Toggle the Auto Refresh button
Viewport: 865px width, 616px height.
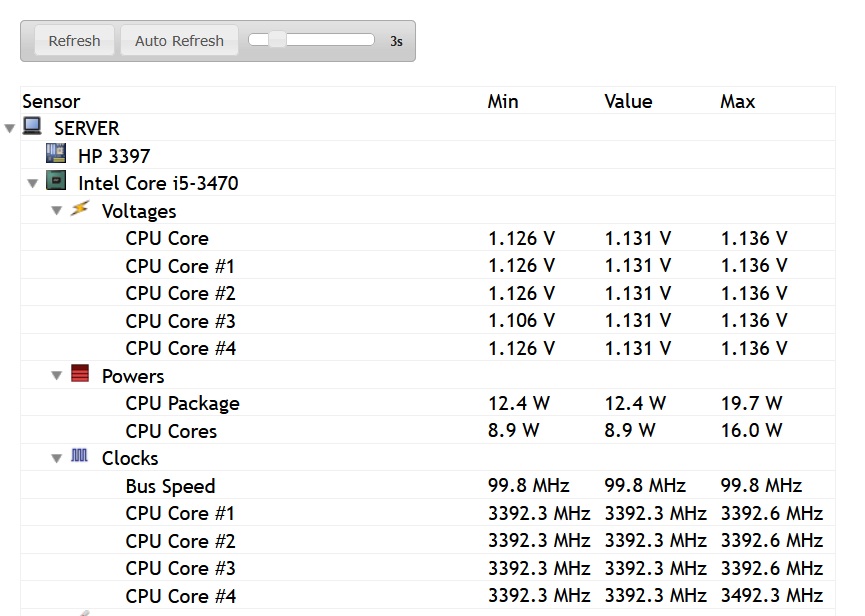pos(179,41)
